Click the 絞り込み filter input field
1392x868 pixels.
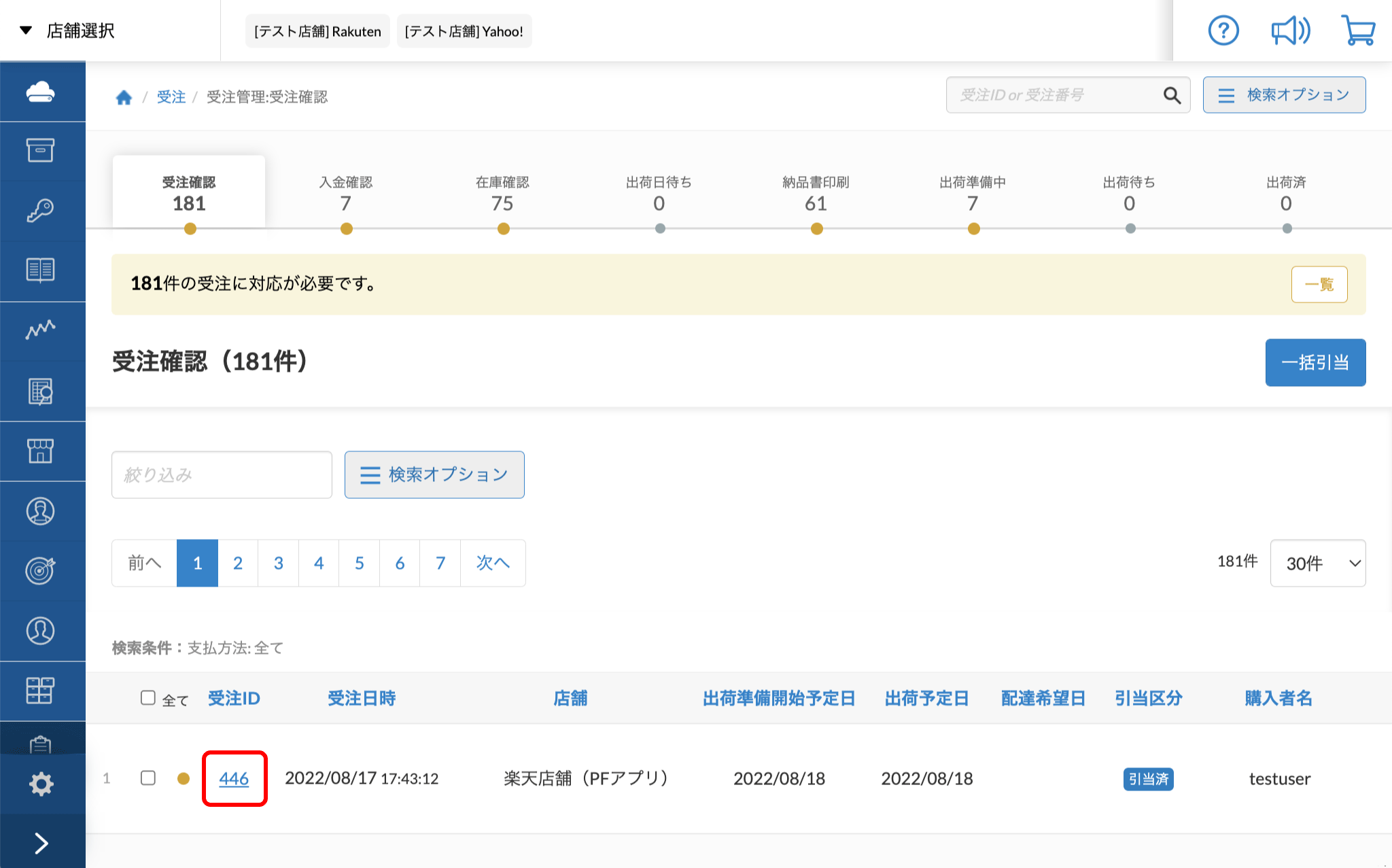222,474
